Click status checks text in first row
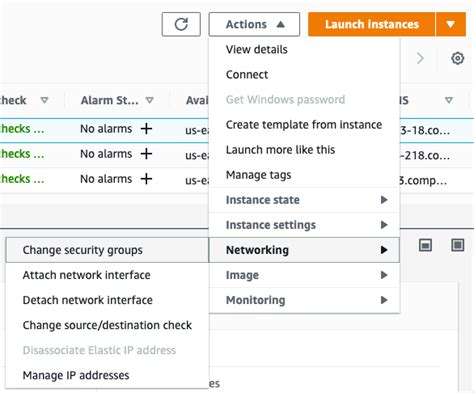The width and height of the screenshot is (474, 393). tap(22, 129)
